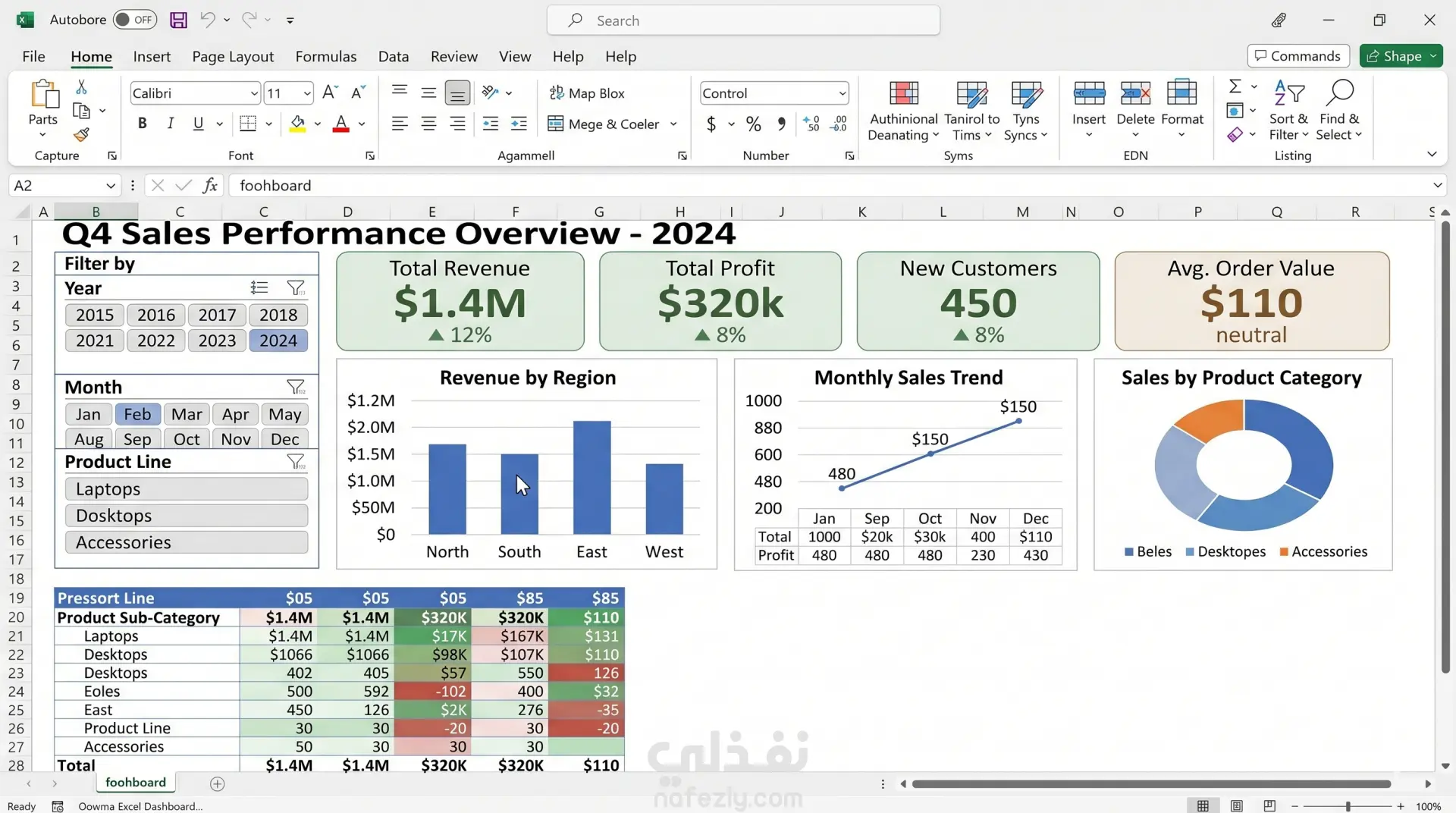Expand the Name Box dropdown arrow
Viewport: 1456px width, 813px height.
111,186
